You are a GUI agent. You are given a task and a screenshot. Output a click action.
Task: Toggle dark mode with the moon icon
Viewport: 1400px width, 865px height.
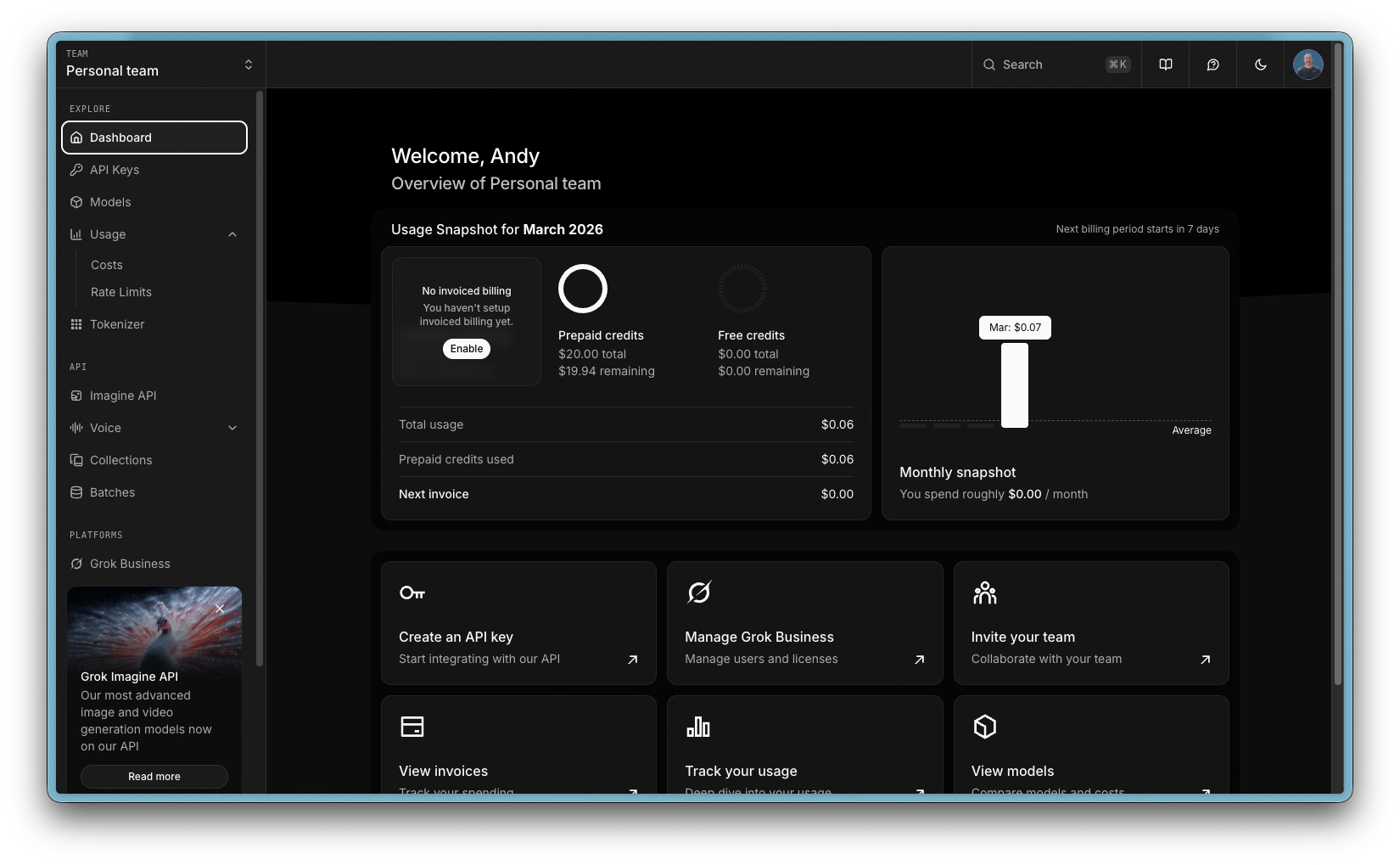click(1261, 65)
